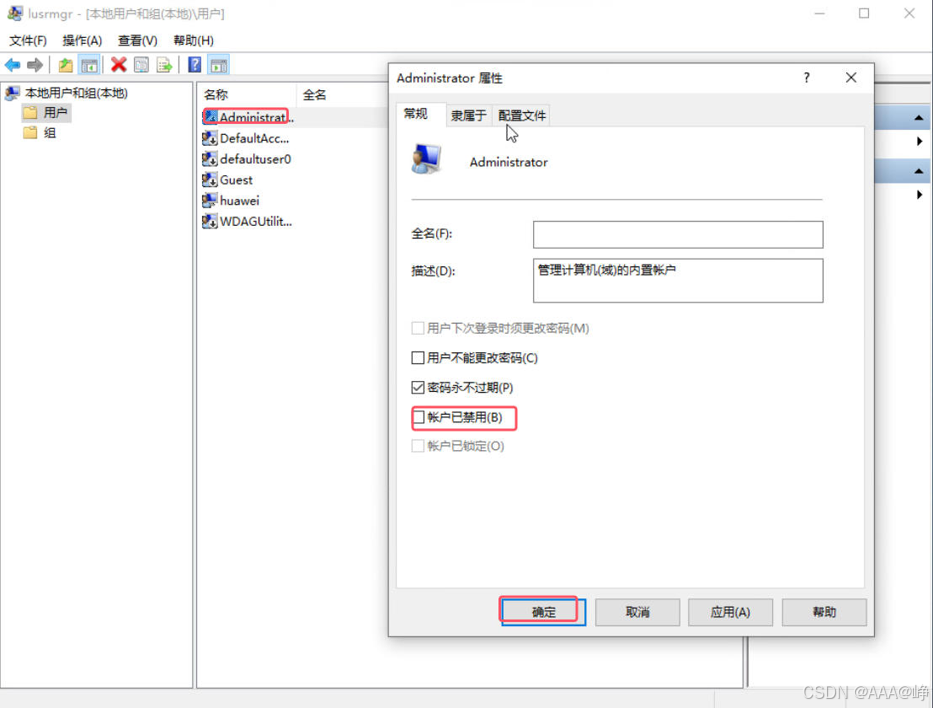Click into the 全名 text field
Screen dimensions: 933x708
pyautogui.click(x=678, y=234)
